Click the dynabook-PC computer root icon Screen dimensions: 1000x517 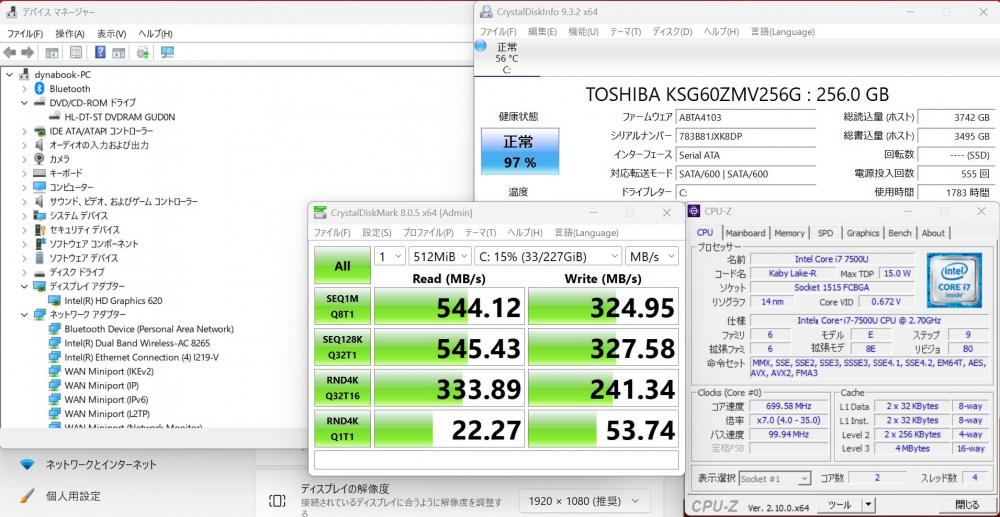pyautogui.click(x=25, y=74)
